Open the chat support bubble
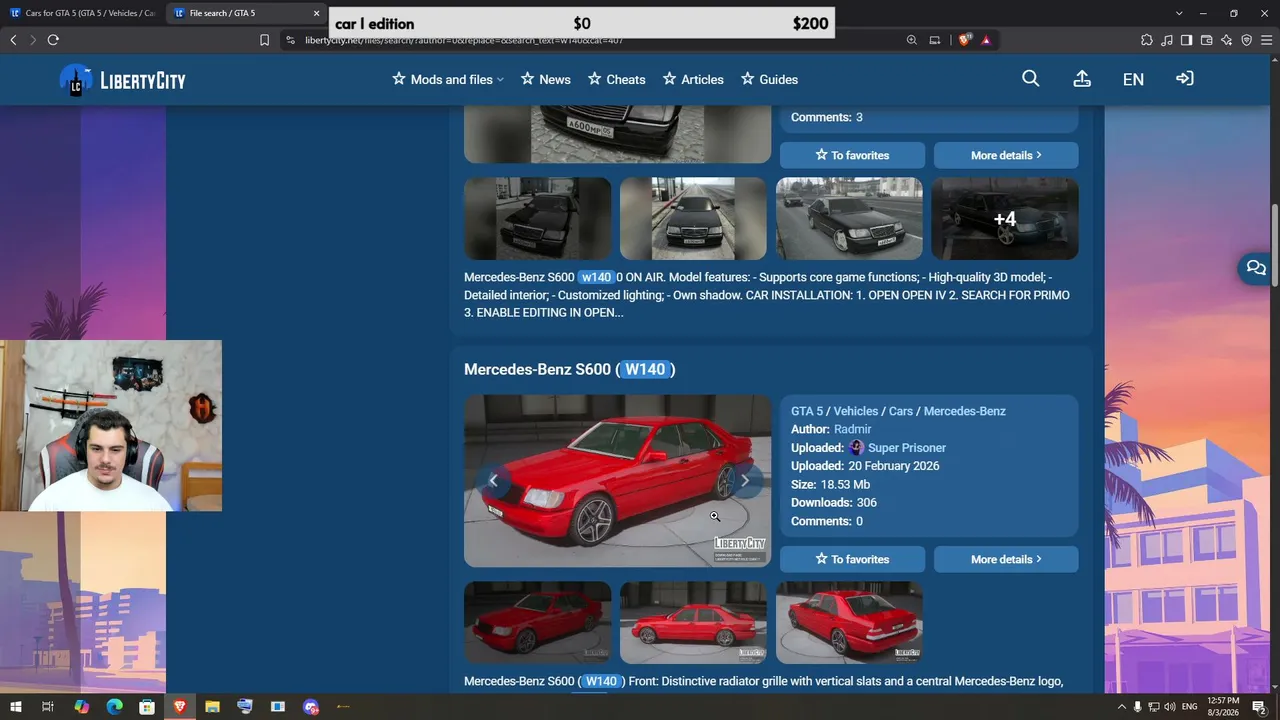Image resolution: width=1280 pixels, height=720 pixels. pyautogui.click(x=1256, y=268)
